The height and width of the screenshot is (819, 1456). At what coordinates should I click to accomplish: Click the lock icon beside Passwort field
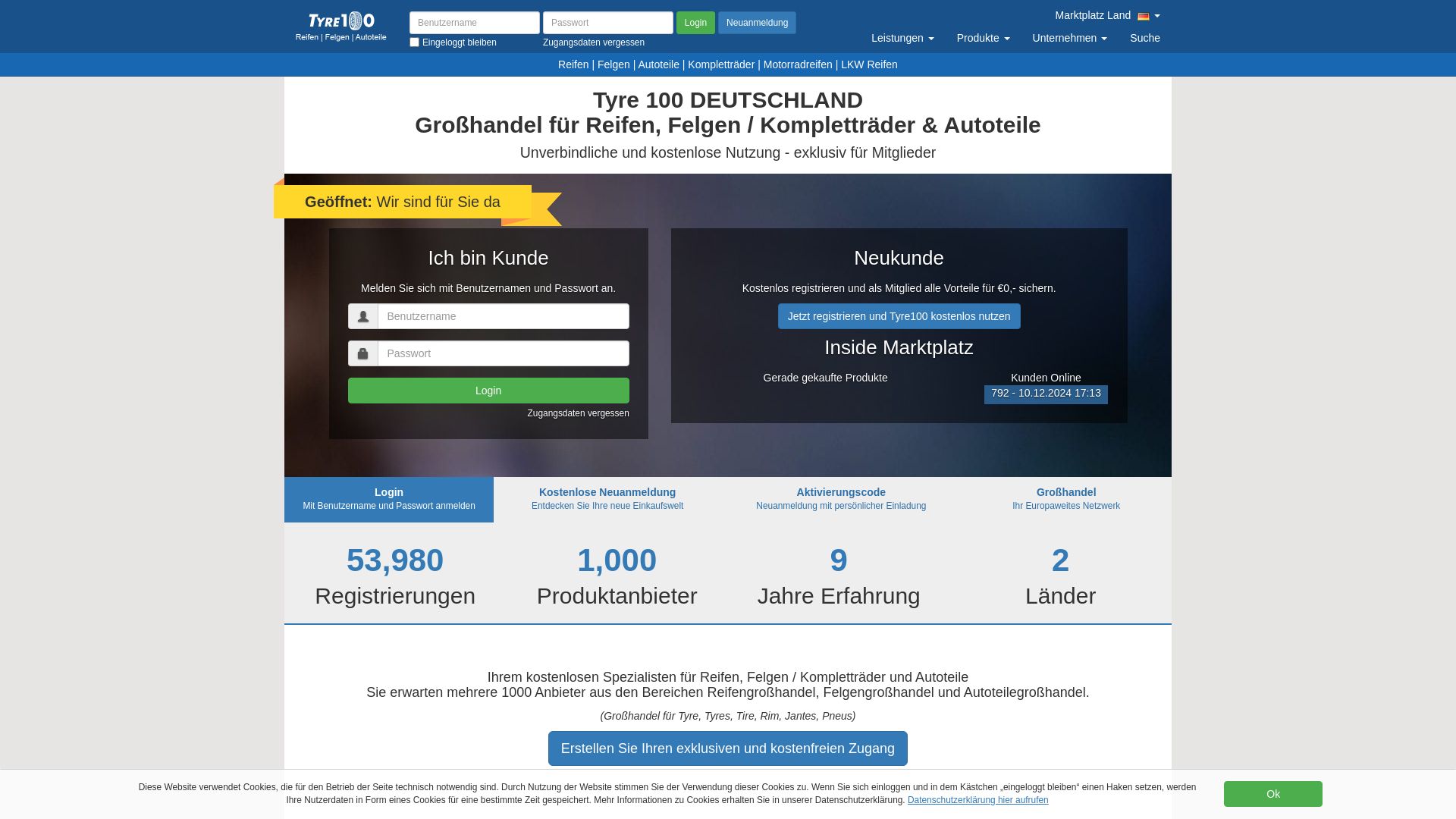(363, 353)
